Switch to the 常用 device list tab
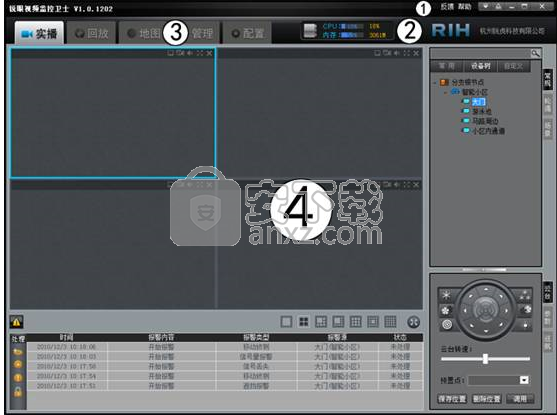Viewport: 557px width, 415px height. 447,66
